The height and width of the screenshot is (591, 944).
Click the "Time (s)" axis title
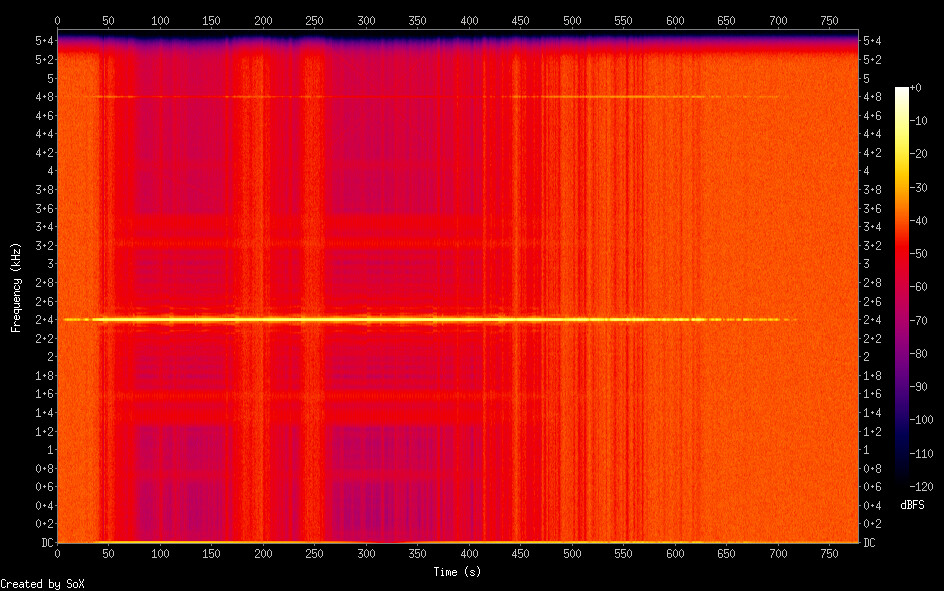coord(457,571)
